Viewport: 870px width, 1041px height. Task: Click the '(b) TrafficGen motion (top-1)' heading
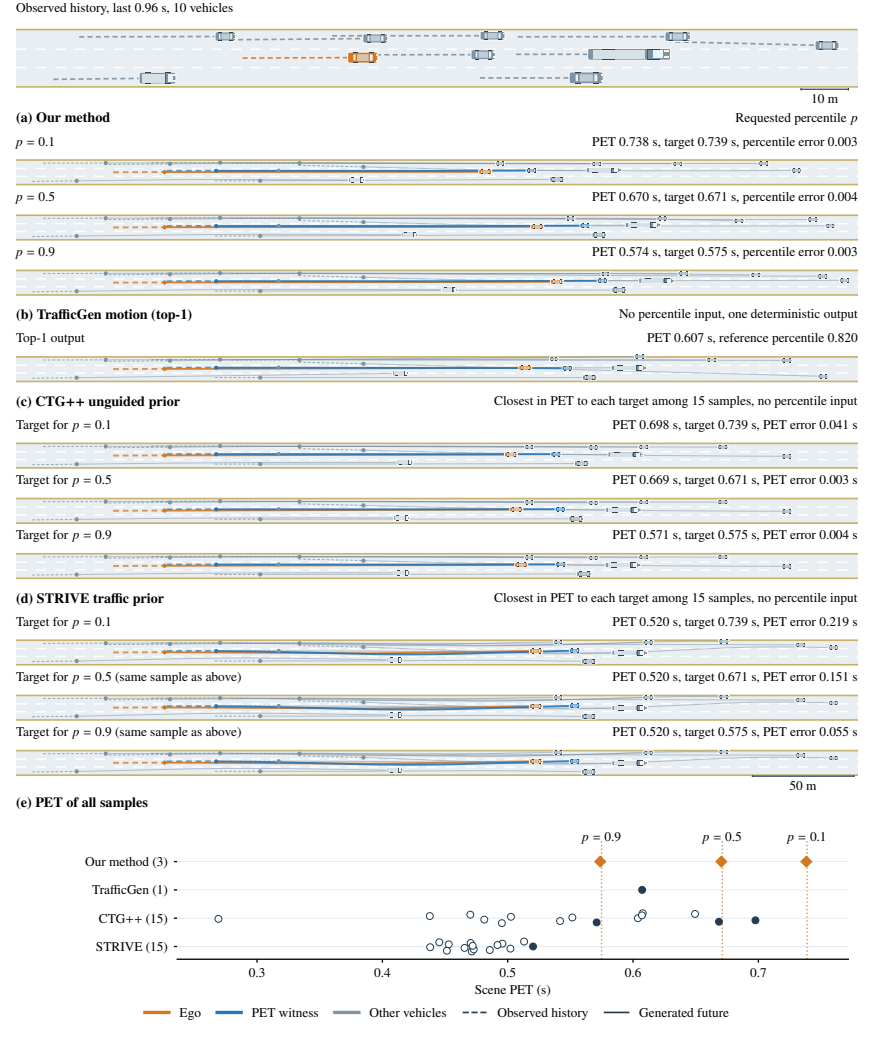tap(104, 315)
